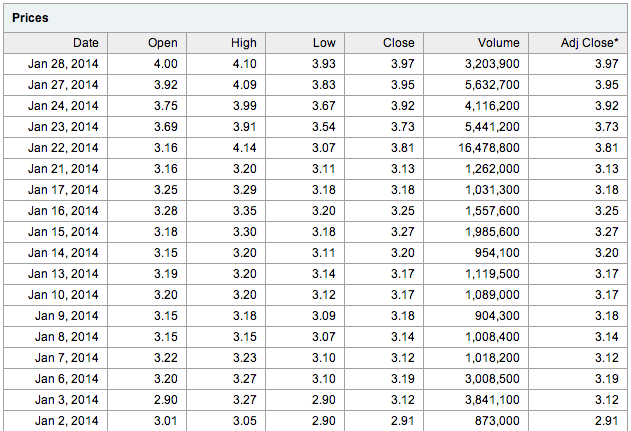Click the Prices table title
Image resolution: width=631 pixels, height=431 pixels.
click(30, 18)
